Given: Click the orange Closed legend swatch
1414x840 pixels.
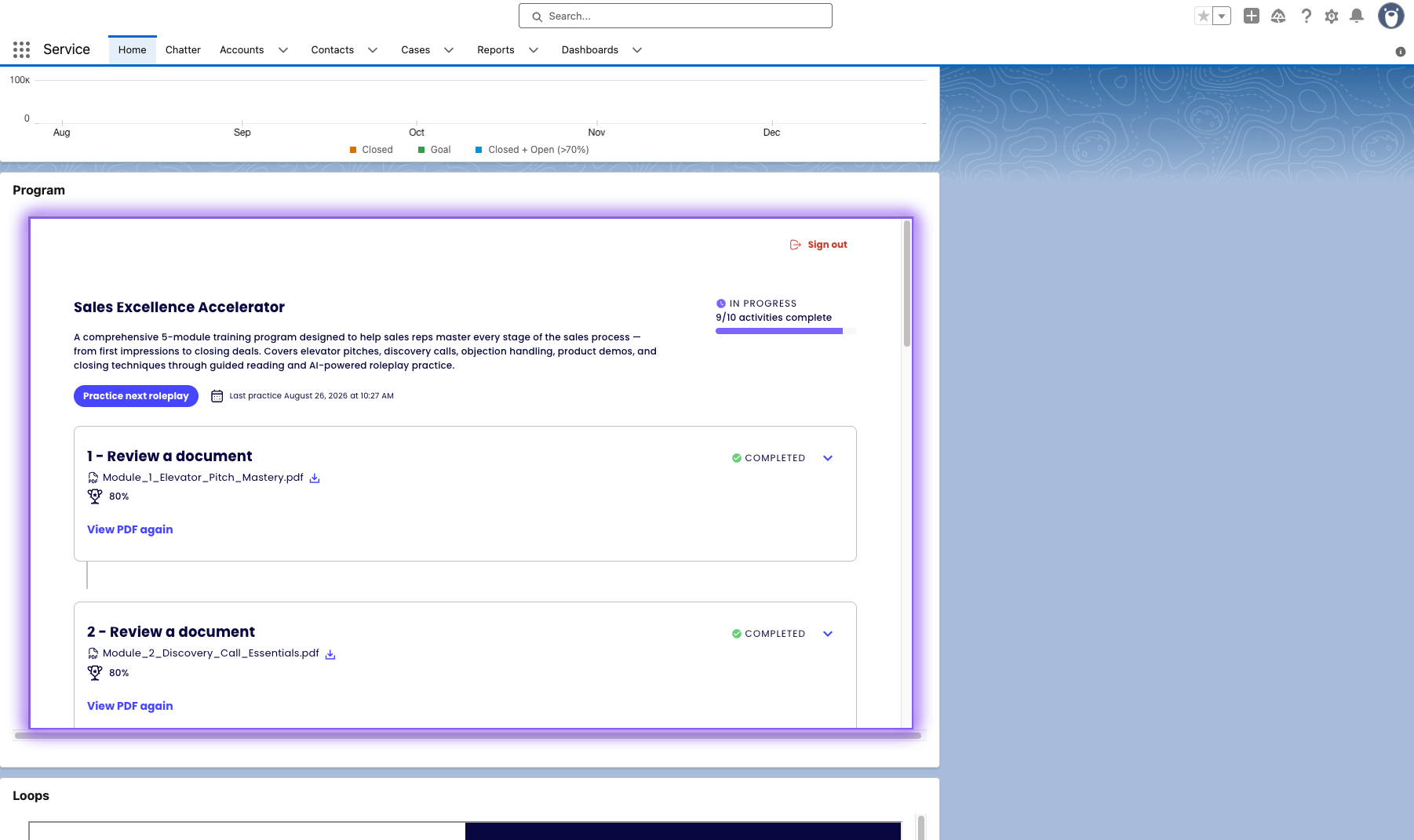Looking at the screenshot, I should click(353, 150).
